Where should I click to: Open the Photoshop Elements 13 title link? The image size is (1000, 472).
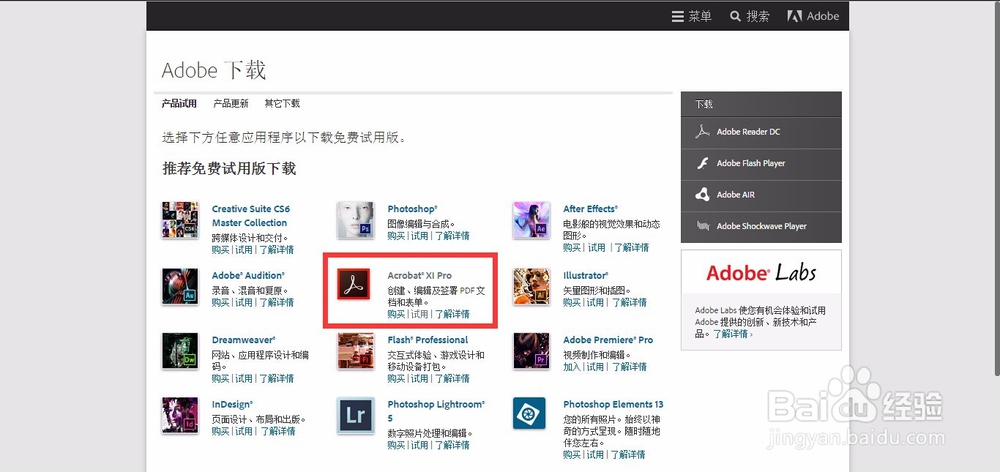tap(614, 404)
